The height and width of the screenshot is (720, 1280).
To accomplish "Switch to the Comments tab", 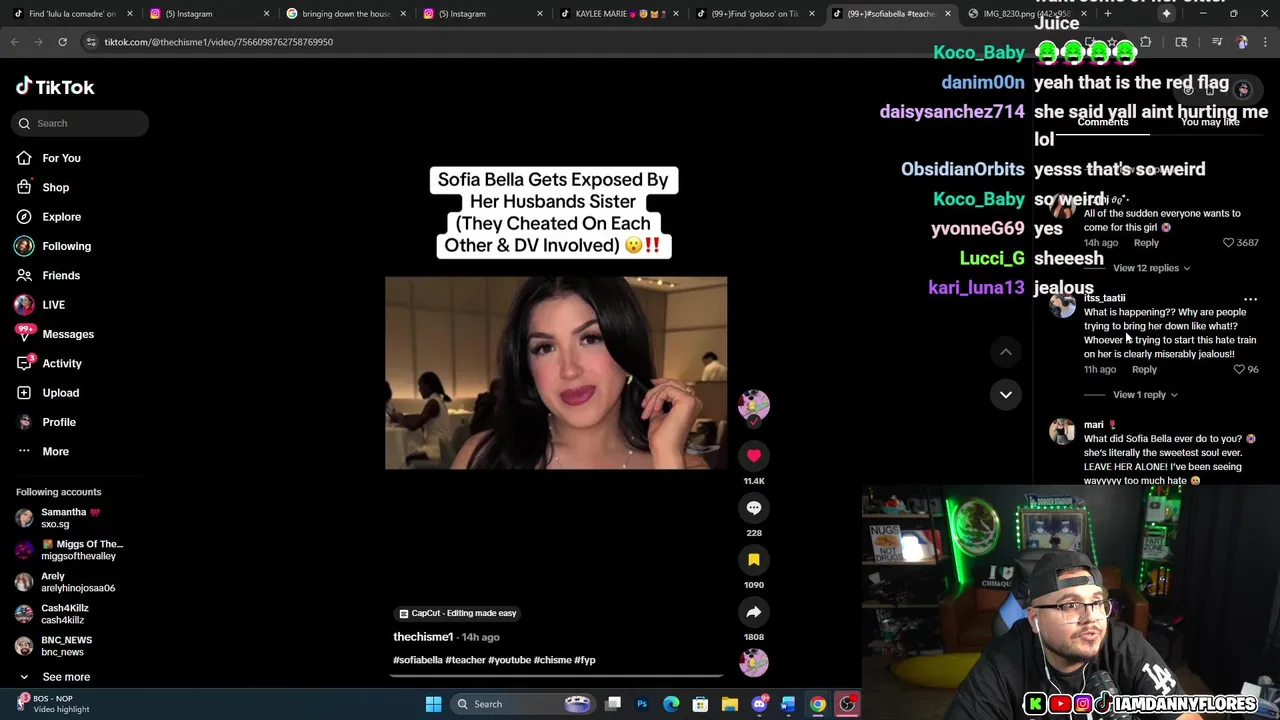I will tap(1102, 122).
